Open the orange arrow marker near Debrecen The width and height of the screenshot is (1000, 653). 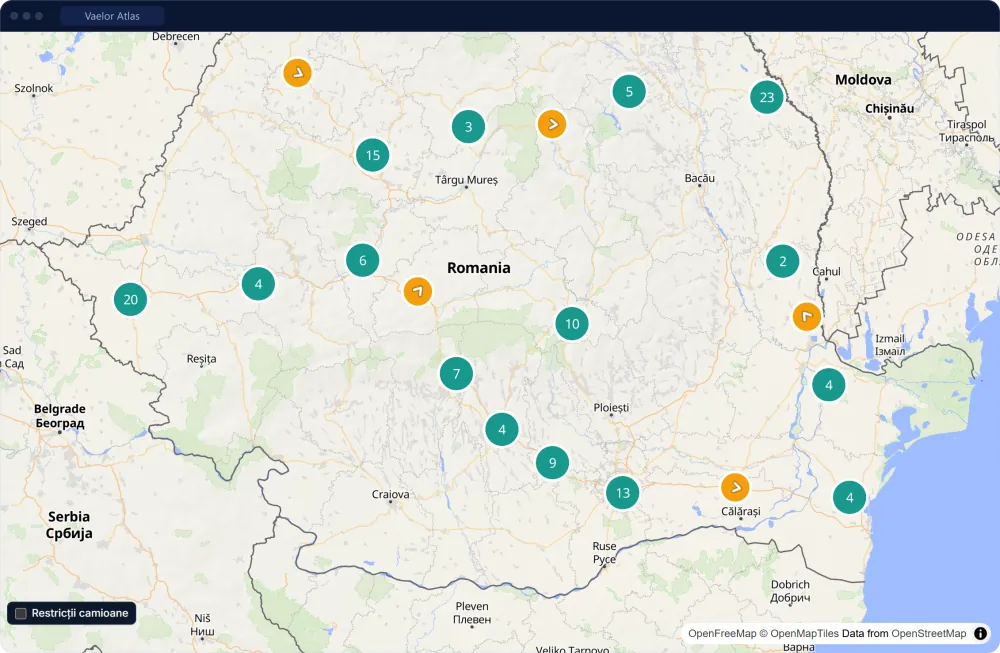[297, 73]
